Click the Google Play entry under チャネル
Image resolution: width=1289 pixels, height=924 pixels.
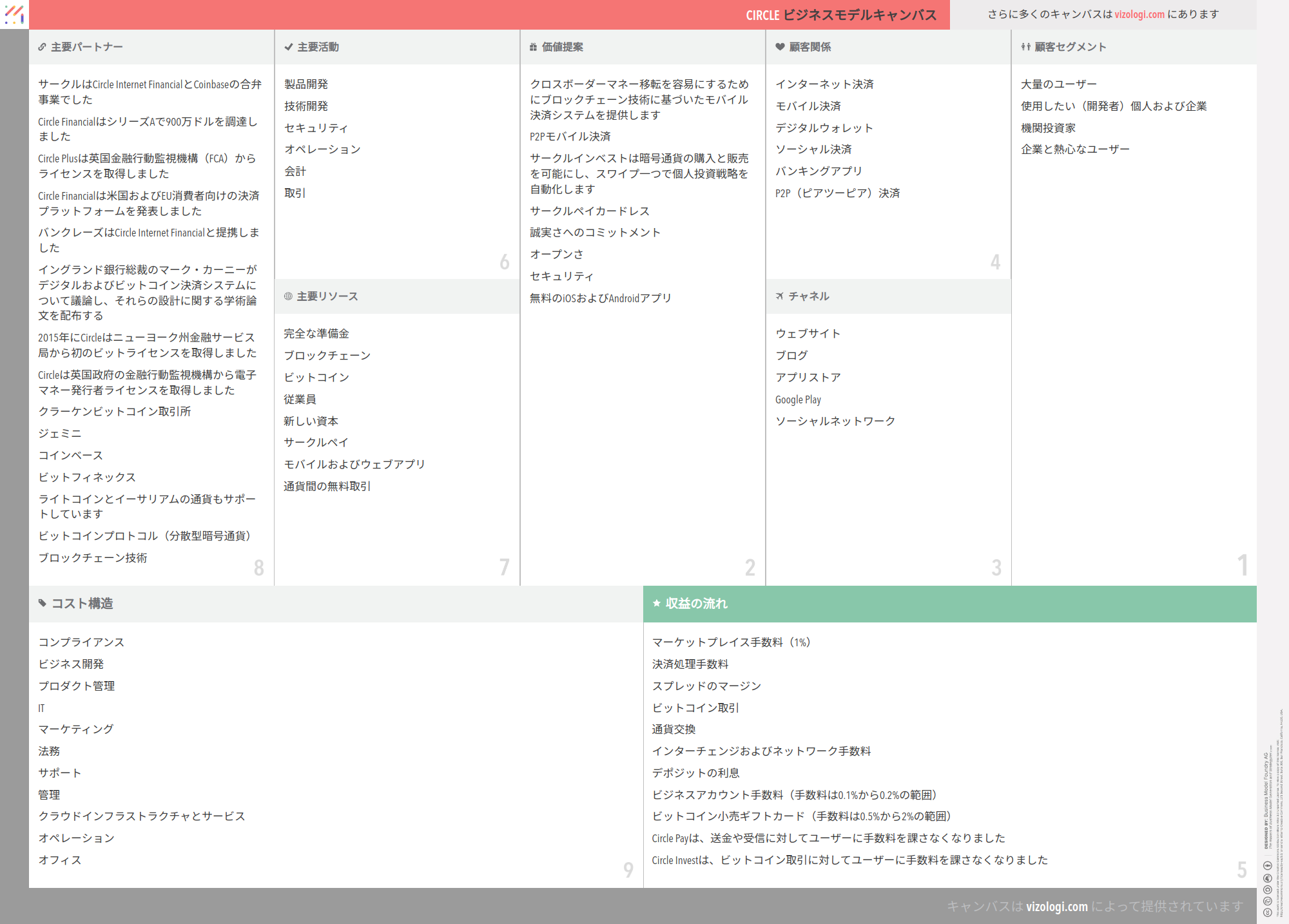798,399
